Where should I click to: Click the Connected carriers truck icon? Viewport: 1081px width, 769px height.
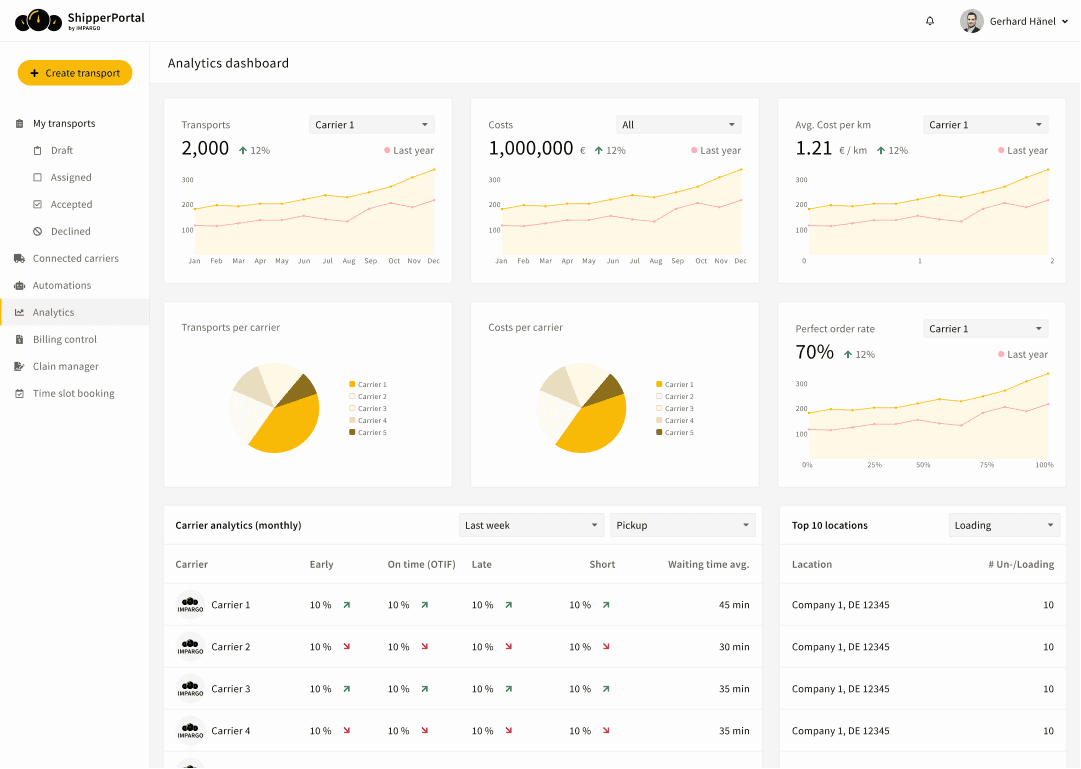click(19, 258)
